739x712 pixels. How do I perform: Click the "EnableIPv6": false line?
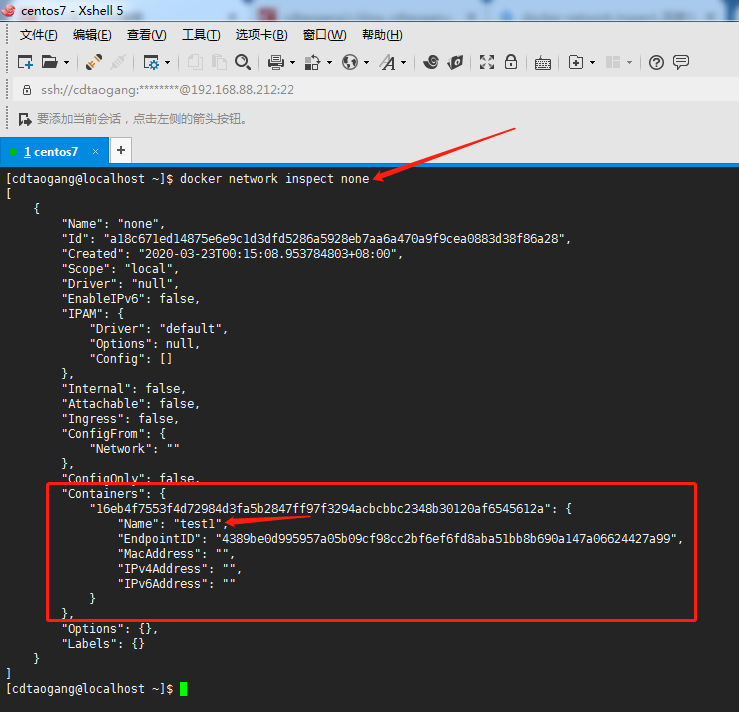(x=131, y=299)
